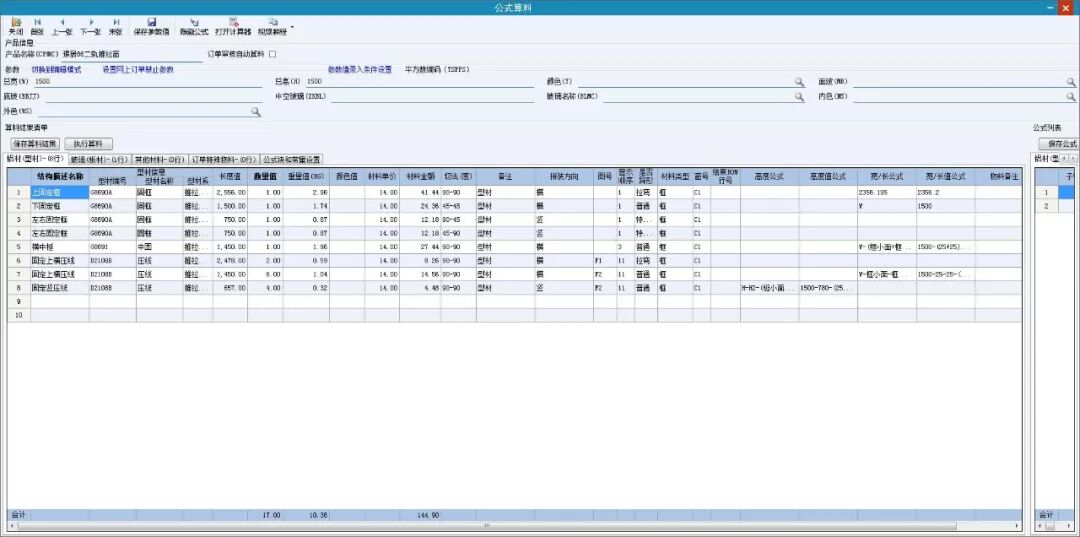Go to previous record (上一张)

(62, 27)
